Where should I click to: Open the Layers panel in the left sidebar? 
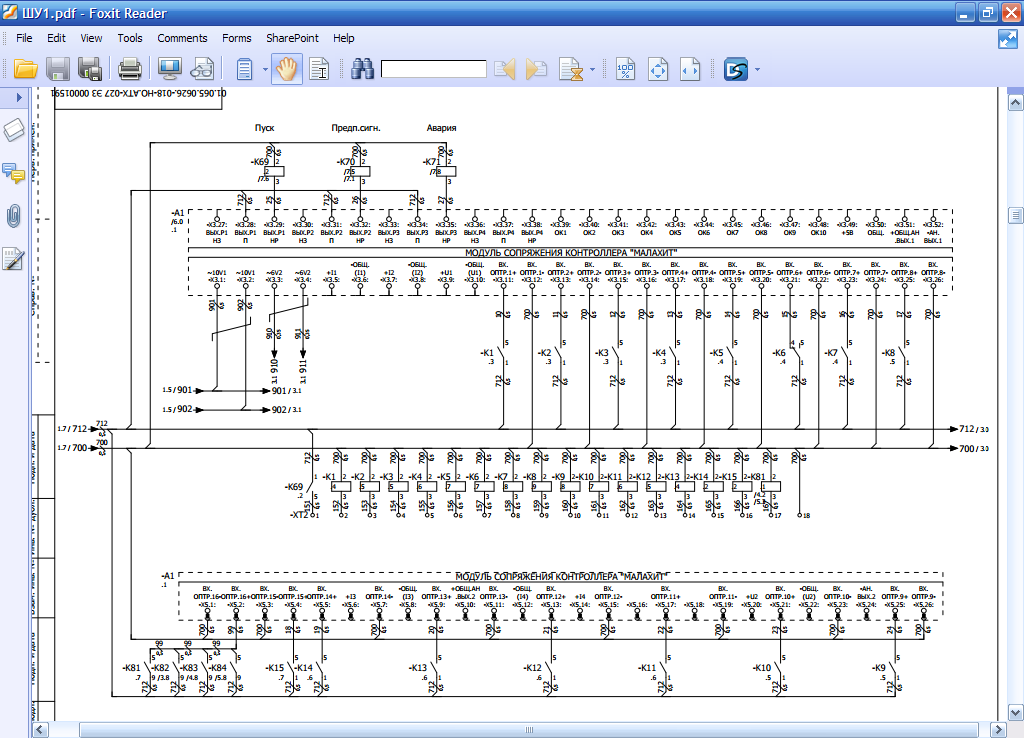point(14,131)
